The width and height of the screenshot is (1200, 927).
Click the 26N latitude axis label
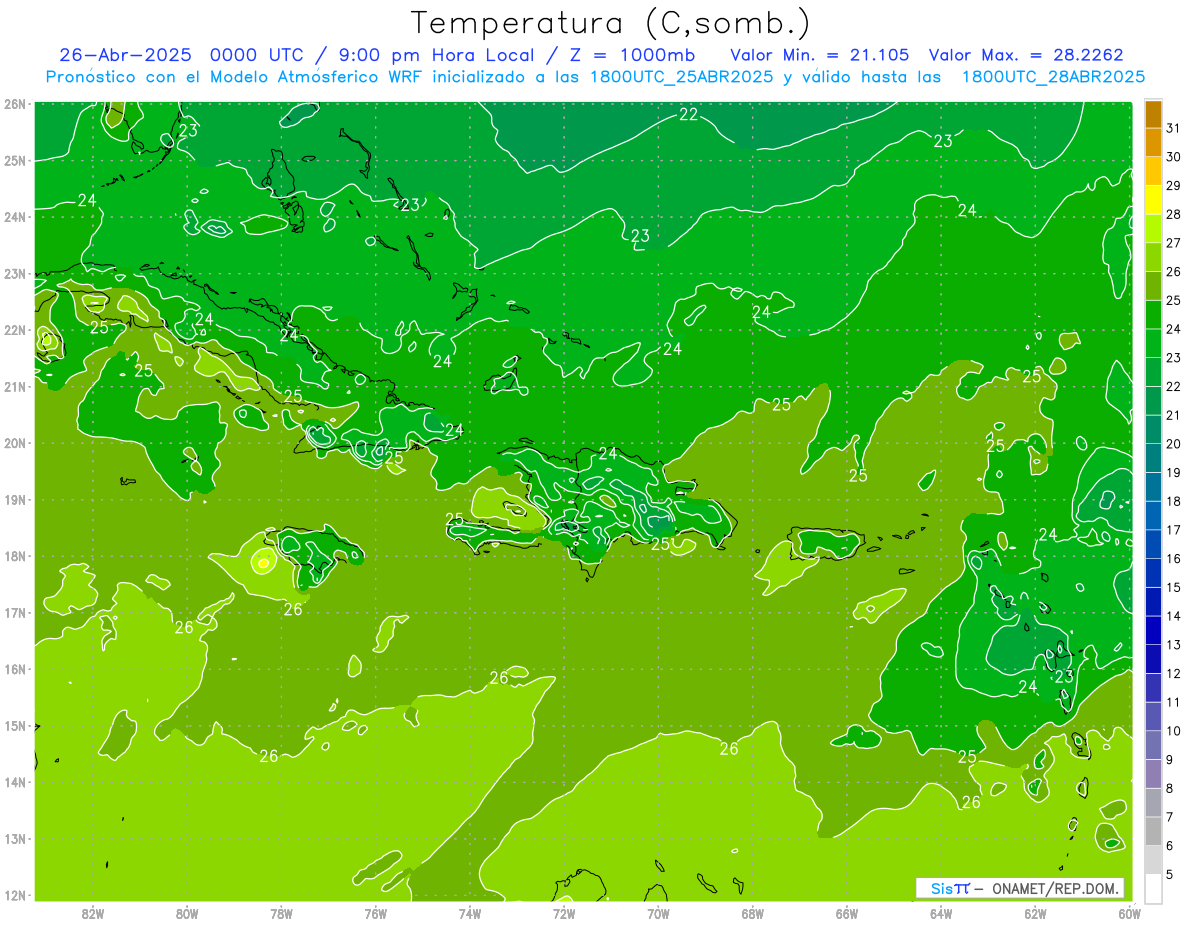pyautogui.click(x=15, y=103)
